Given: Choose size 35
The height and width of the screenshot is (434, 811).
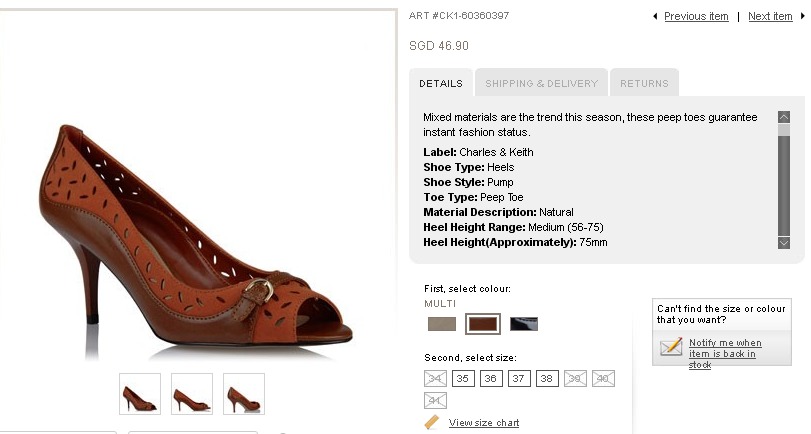Looking at the screenshot, I should tap(463, 378).
